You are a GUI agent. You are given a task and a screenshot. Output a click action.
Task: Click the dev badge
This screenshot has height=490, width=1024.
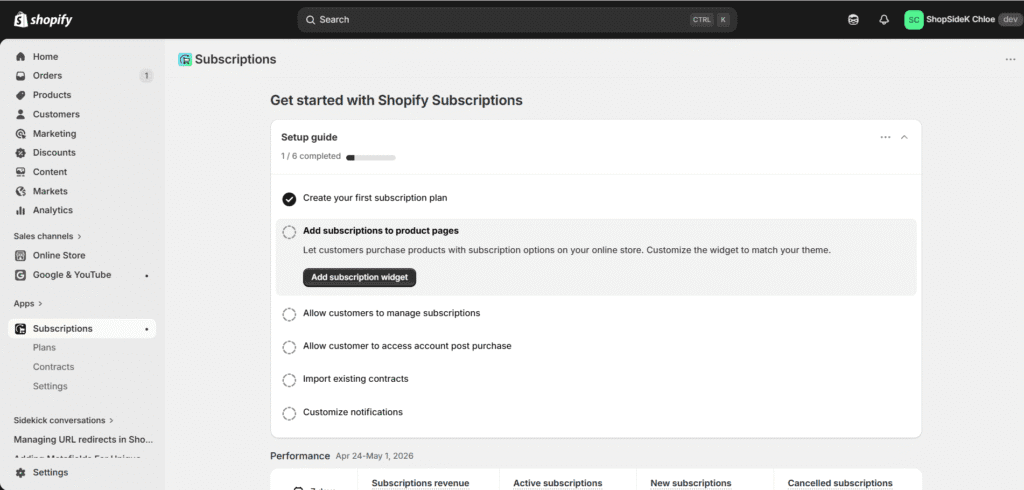(1010, 20)
